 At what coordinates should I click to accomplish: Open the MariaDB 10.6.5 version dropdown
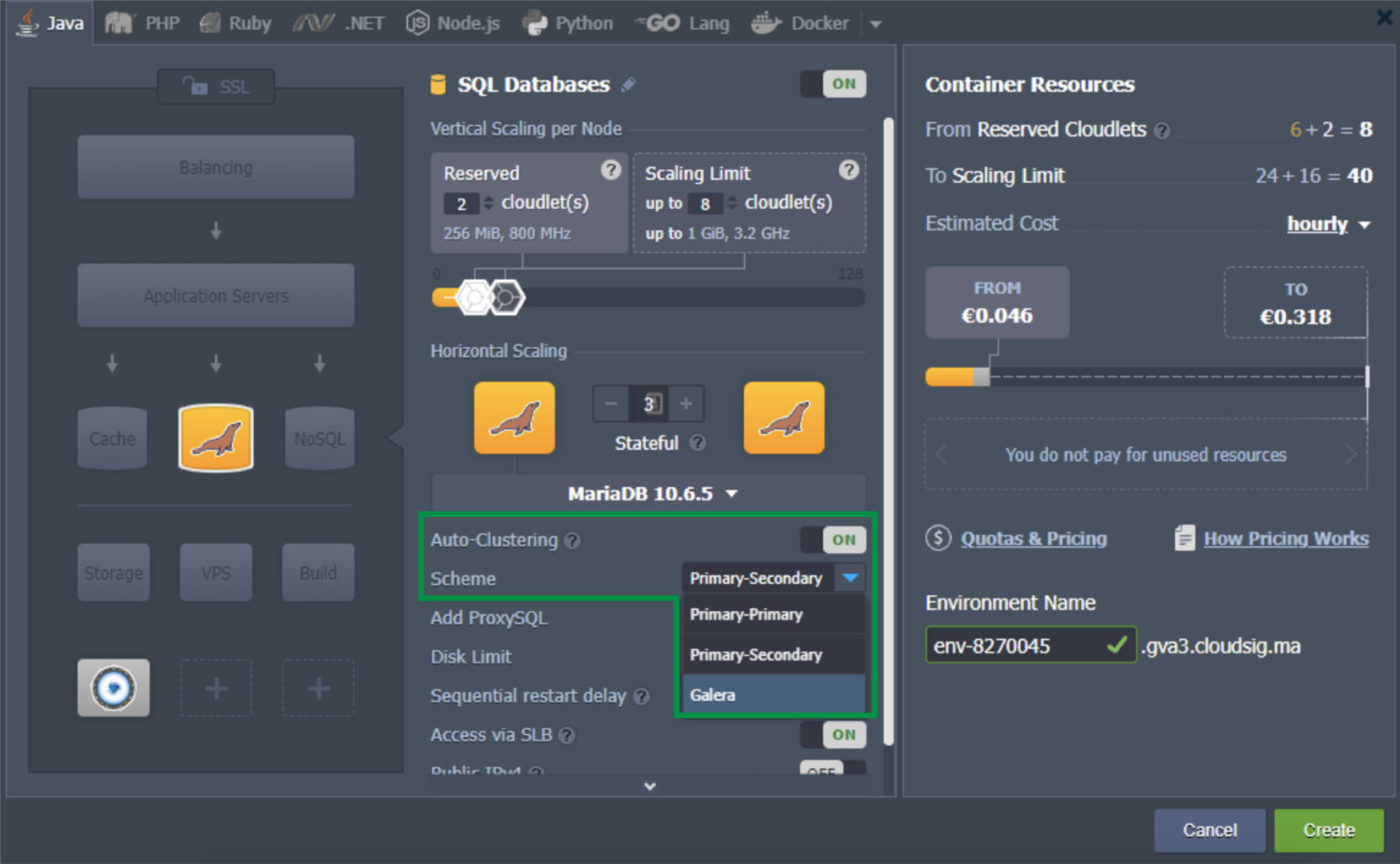(649, 494)
